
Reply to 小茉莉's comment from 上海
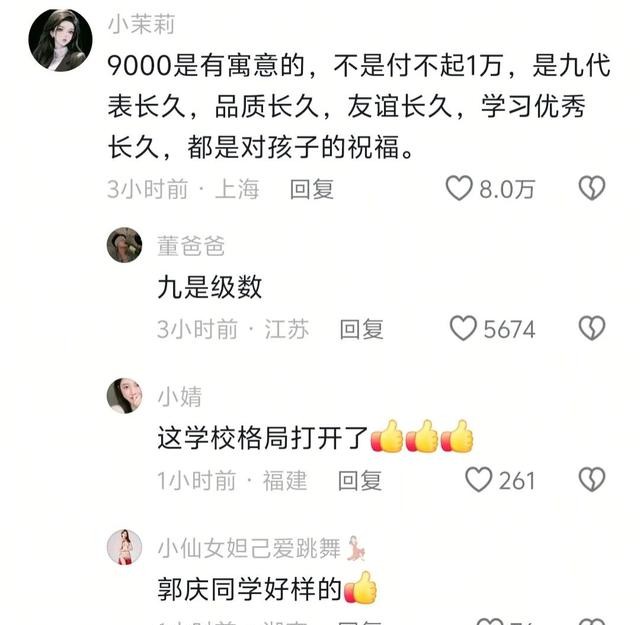pyautogui.click(x=312, y=189)
